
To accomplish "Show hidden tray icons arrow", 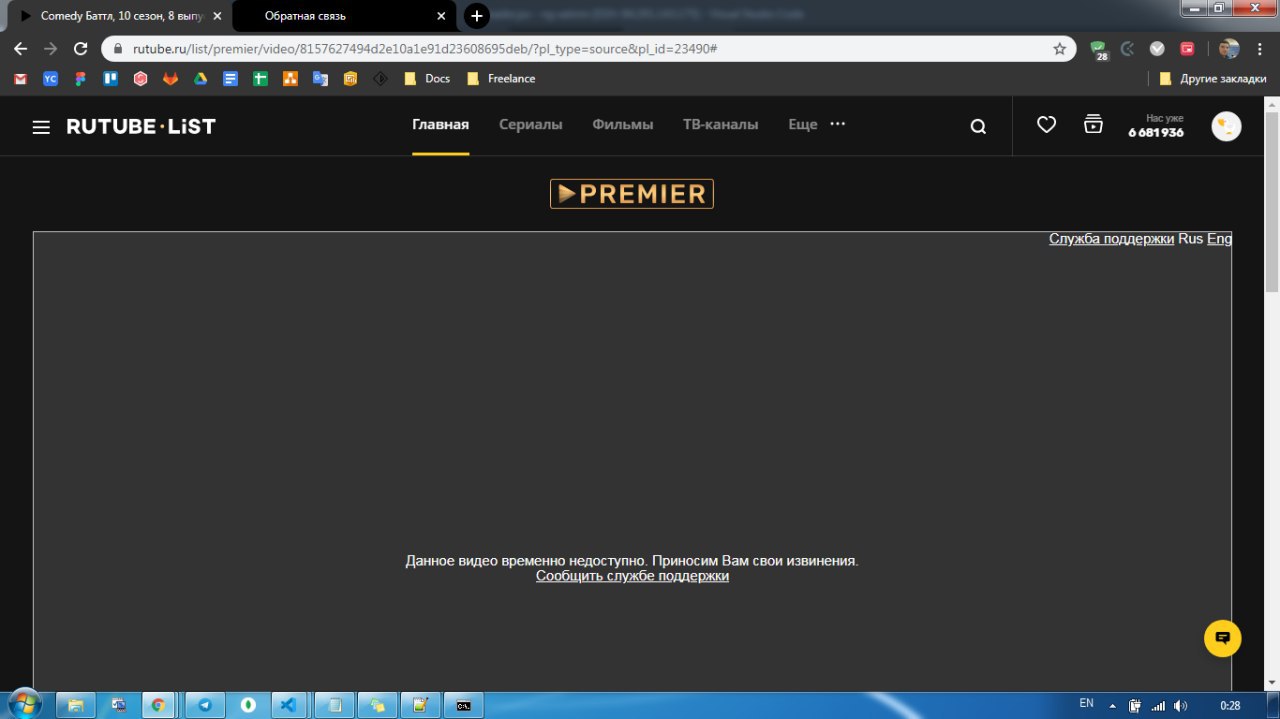I will [1113, 705].
